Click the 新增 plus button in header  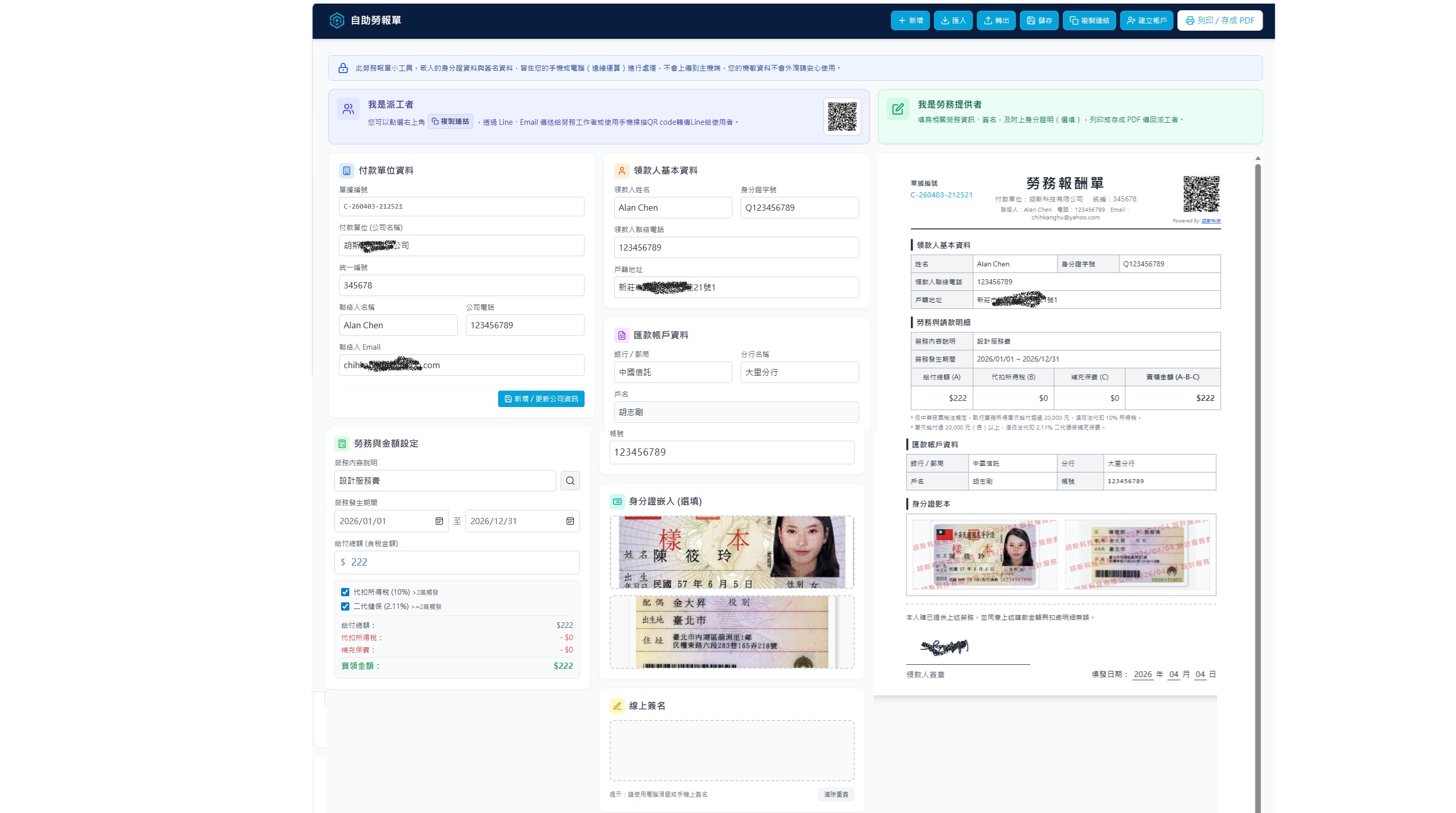point(910,20)
